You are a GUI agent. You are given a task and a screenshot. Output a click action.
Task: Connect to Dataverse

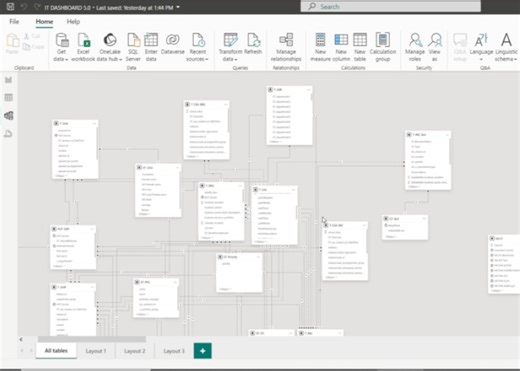click(x=173, y=44)
